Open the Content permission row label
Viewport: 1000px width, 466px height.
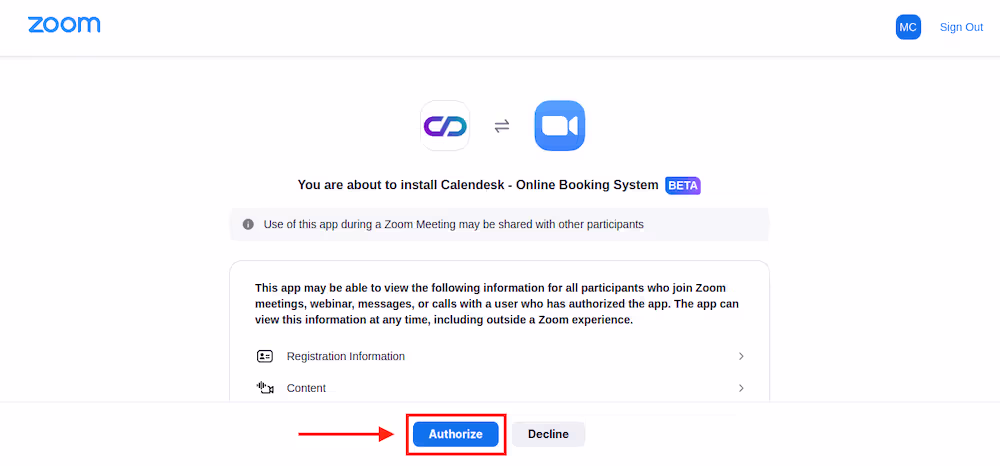point(306,388)
